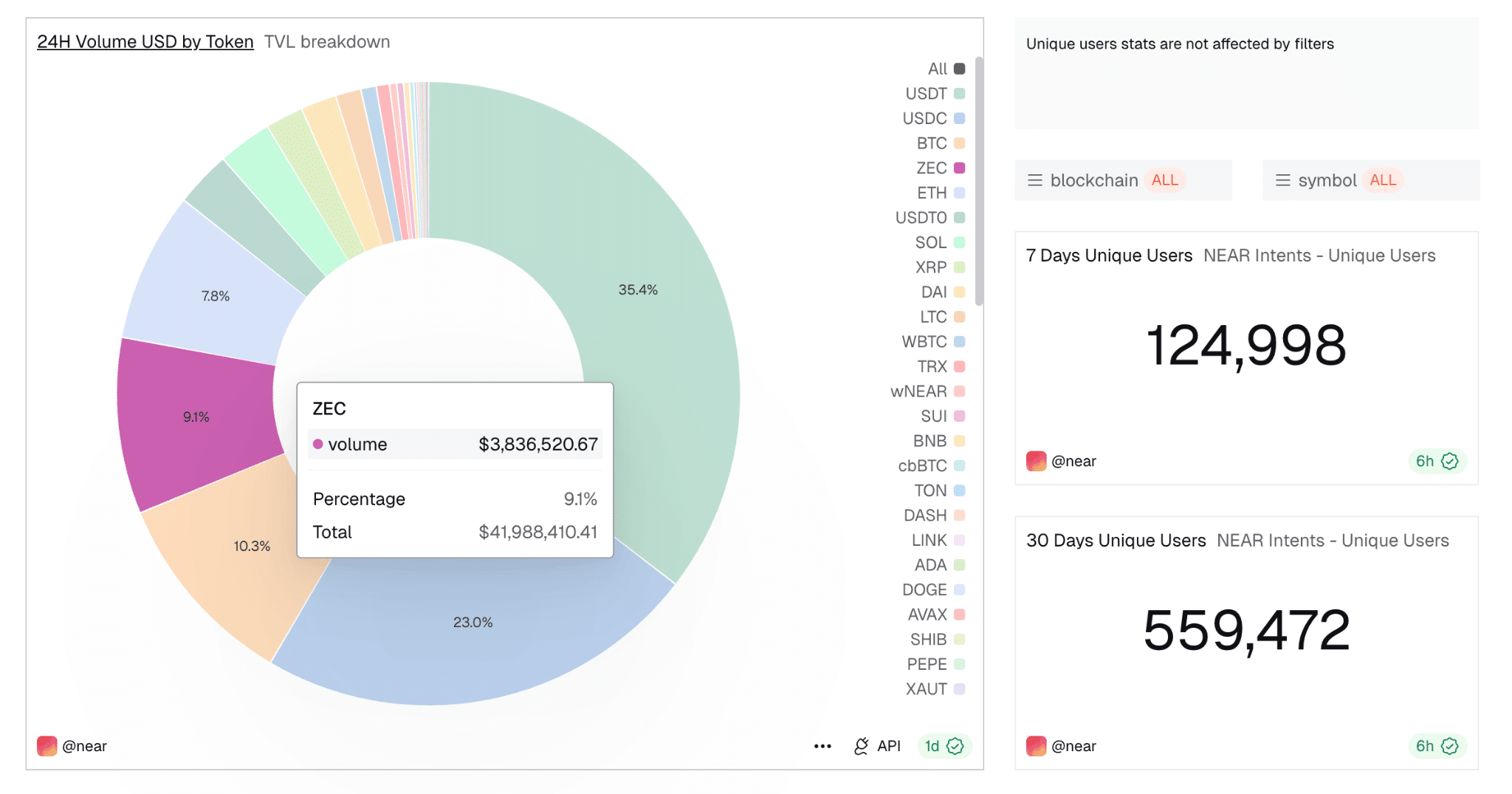
Task: Click NEAR Intents subtitle on 7 Days card
Action: 1319,256
